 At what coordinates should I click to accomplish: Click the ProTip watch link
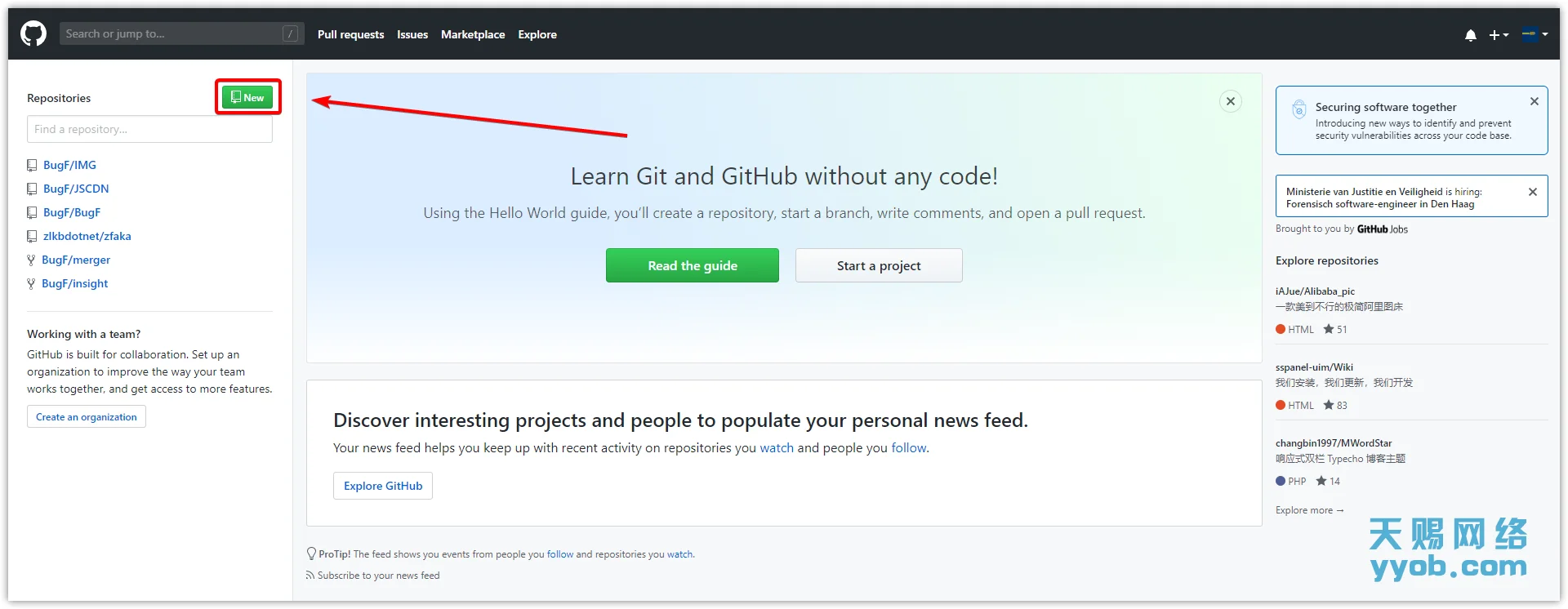coord(679,553)
